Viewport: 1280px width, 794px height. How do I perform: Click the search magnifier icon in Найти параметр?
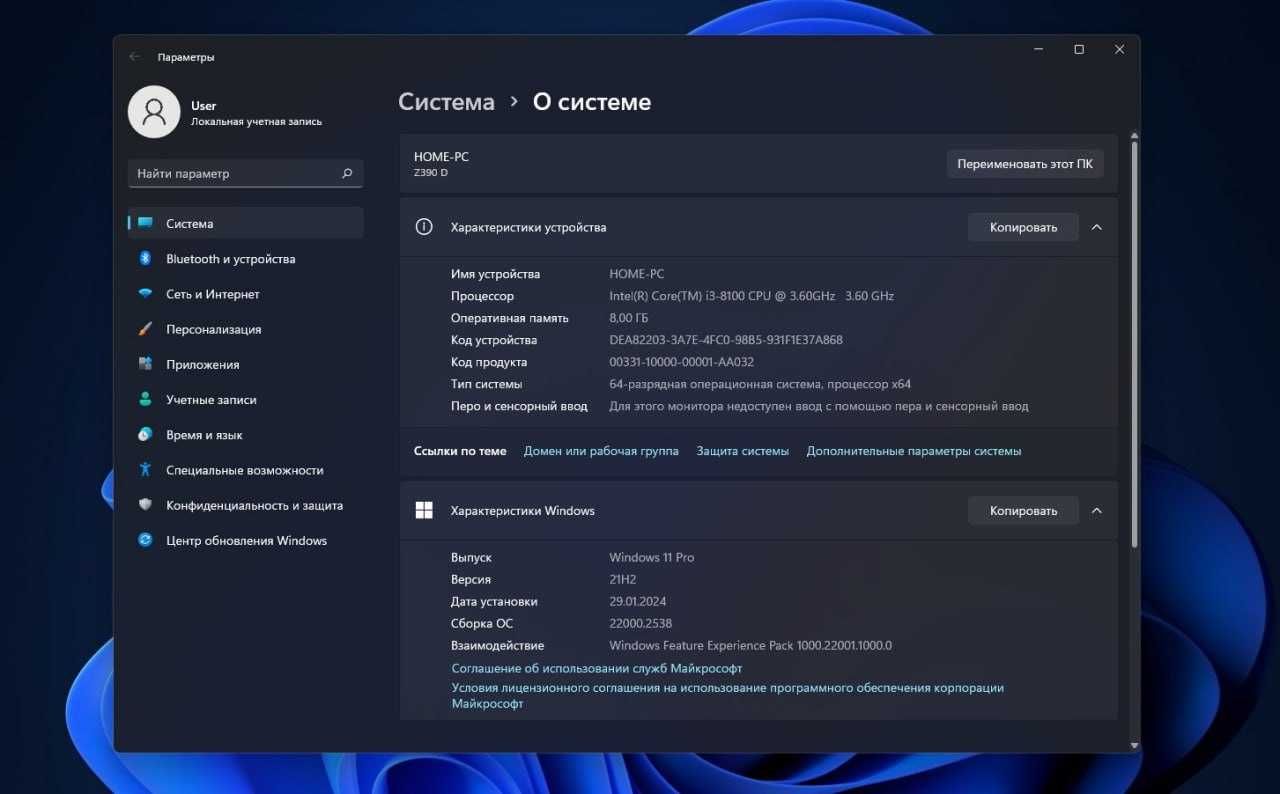tap(347, 173)
